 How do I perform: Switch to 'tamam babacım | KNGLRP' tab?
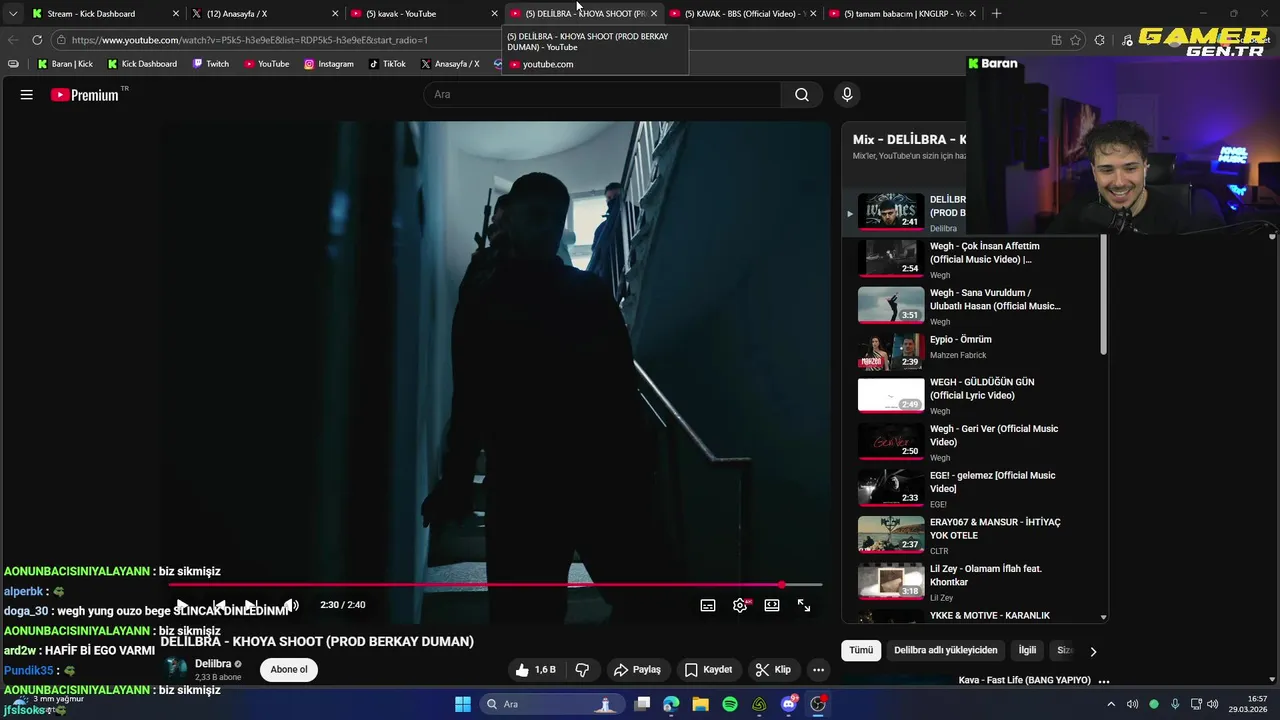[902, 14]
